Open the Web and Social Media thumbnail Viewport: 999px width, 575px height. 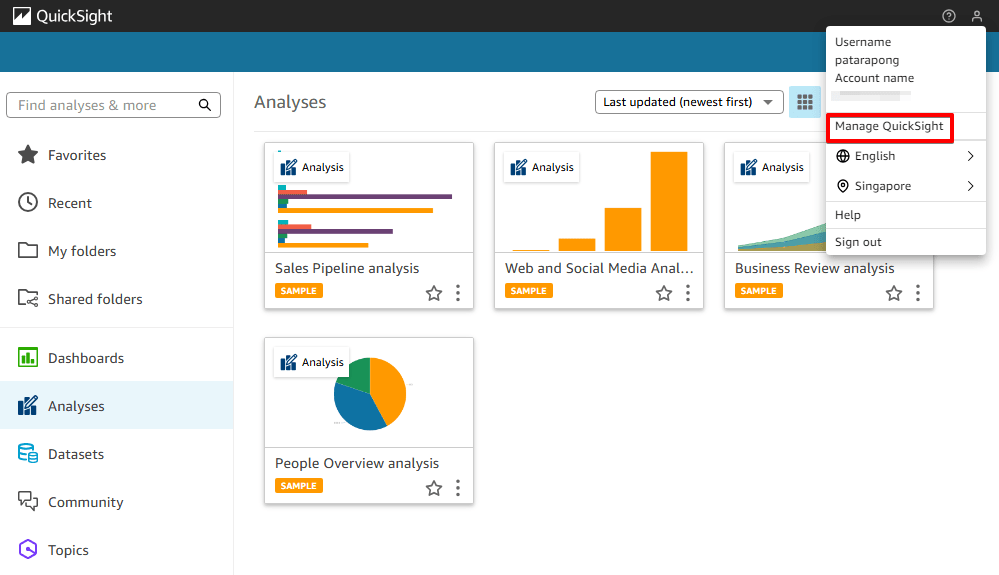(599, 198)
